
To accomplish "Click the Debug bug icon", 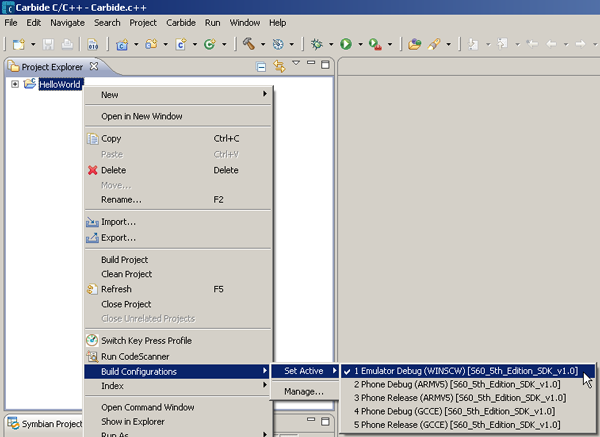I will (x=316, y=44).
